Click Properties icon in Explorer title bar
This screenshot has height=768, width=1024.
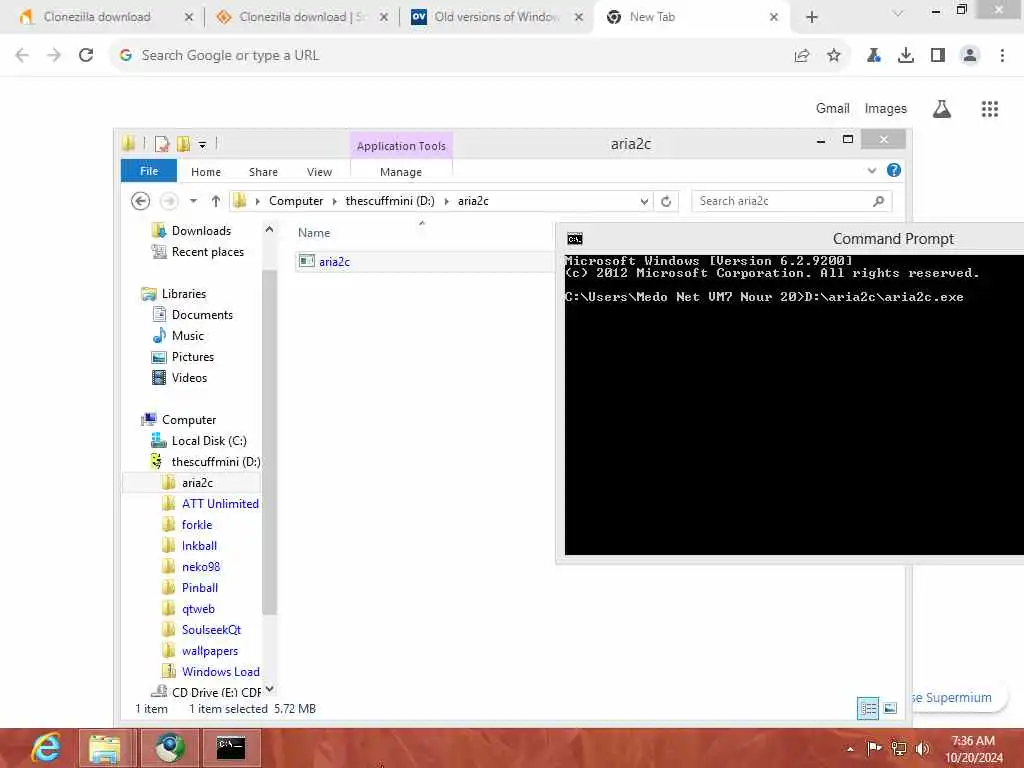click(162, 144)
